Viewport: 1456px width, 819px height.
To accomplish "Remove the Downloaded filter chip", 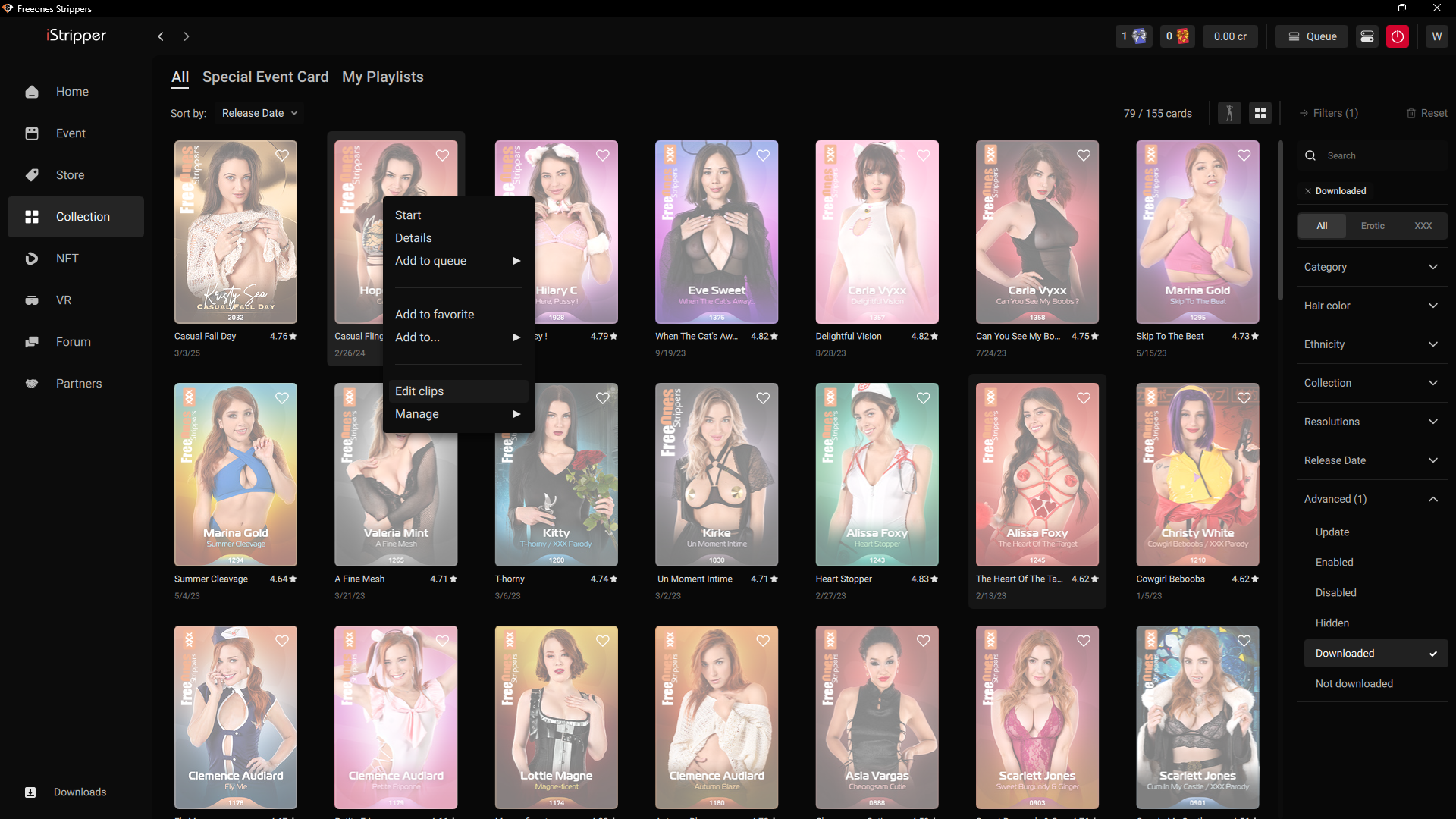I will (x=1308, y=191).
